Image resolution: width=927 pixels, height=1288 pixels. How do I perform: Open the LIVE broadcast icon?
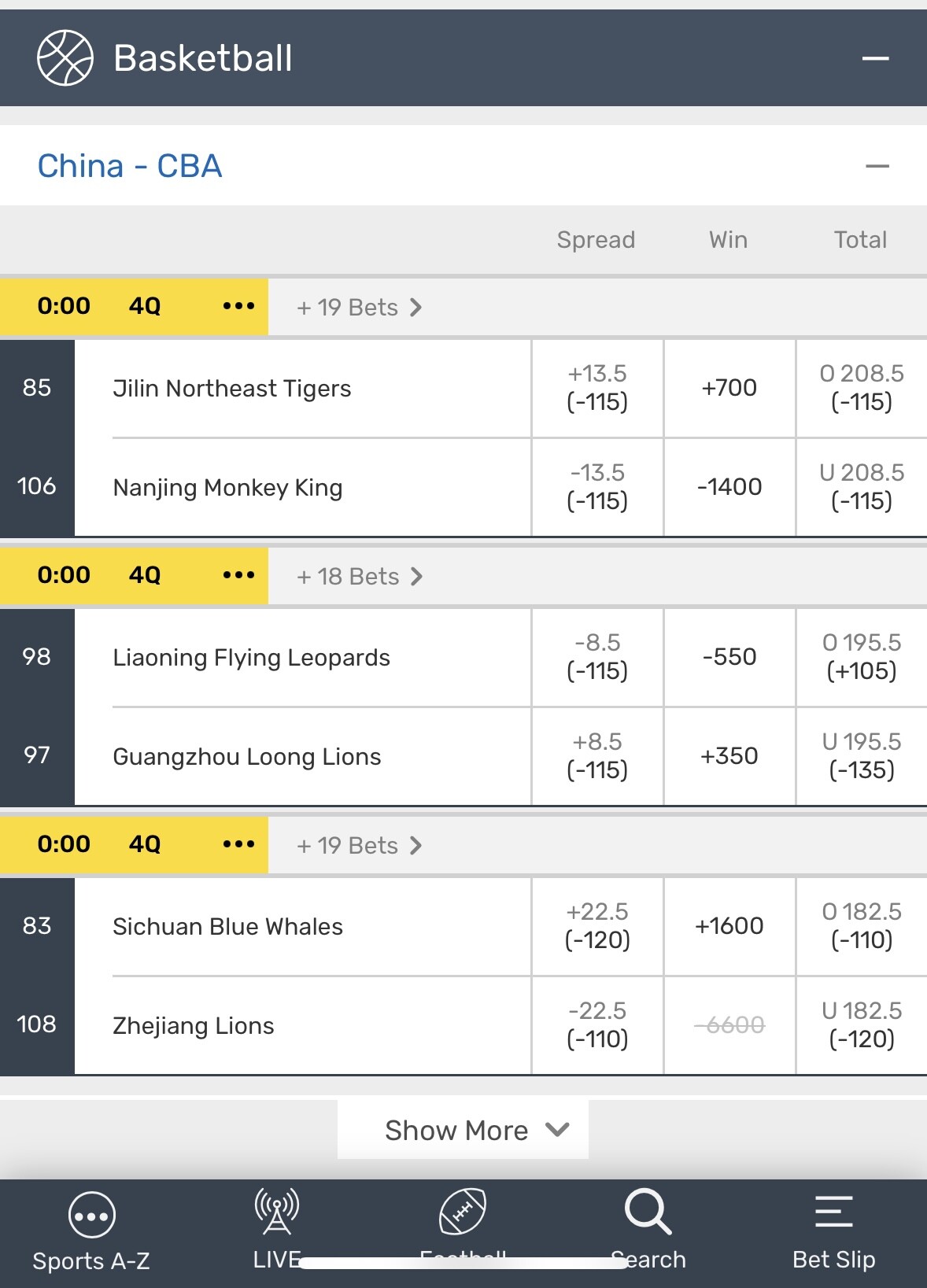pyautogui.click(x=276, y=1212)
